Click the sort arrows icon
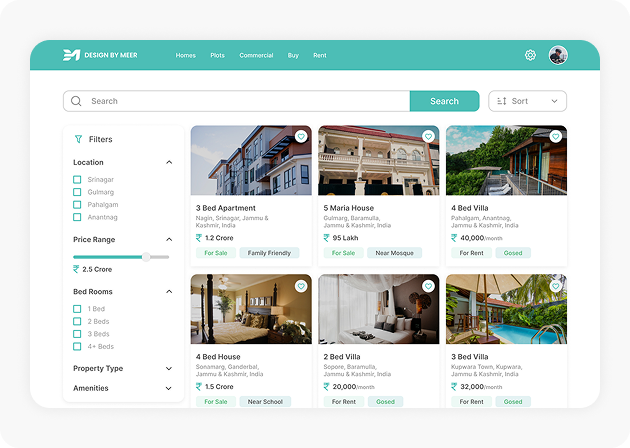This screenshot has width=630, height=448. point(501,101)
